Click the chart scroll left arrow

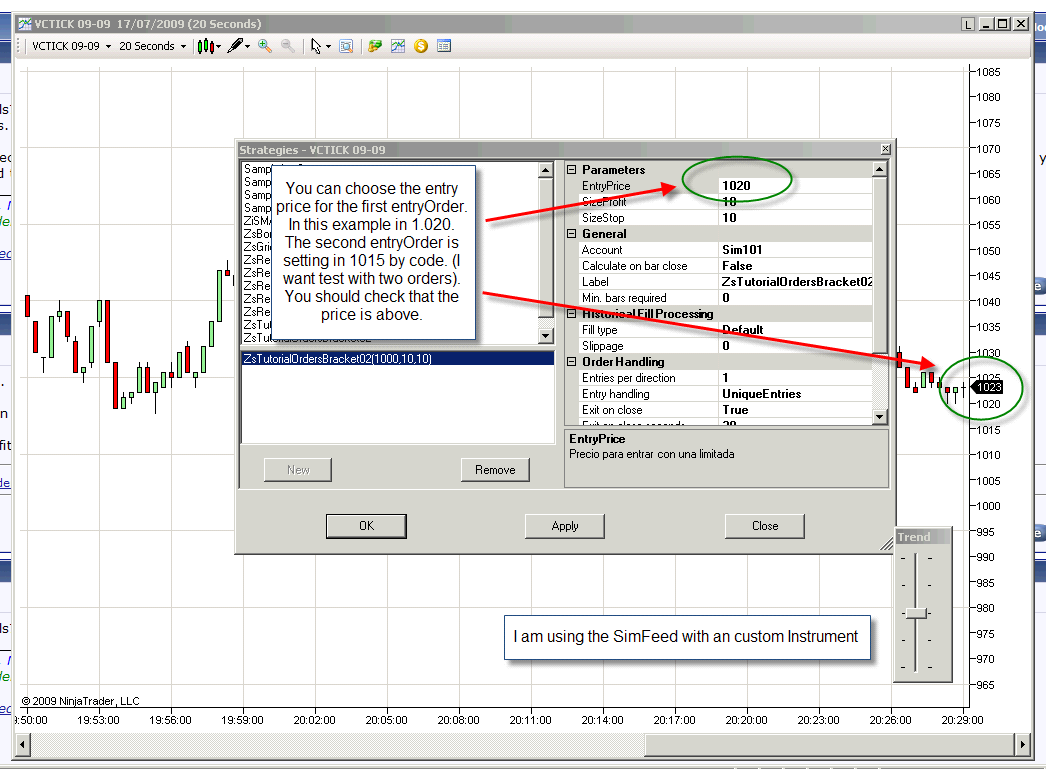pyautogui.click(x=22, y=744)
